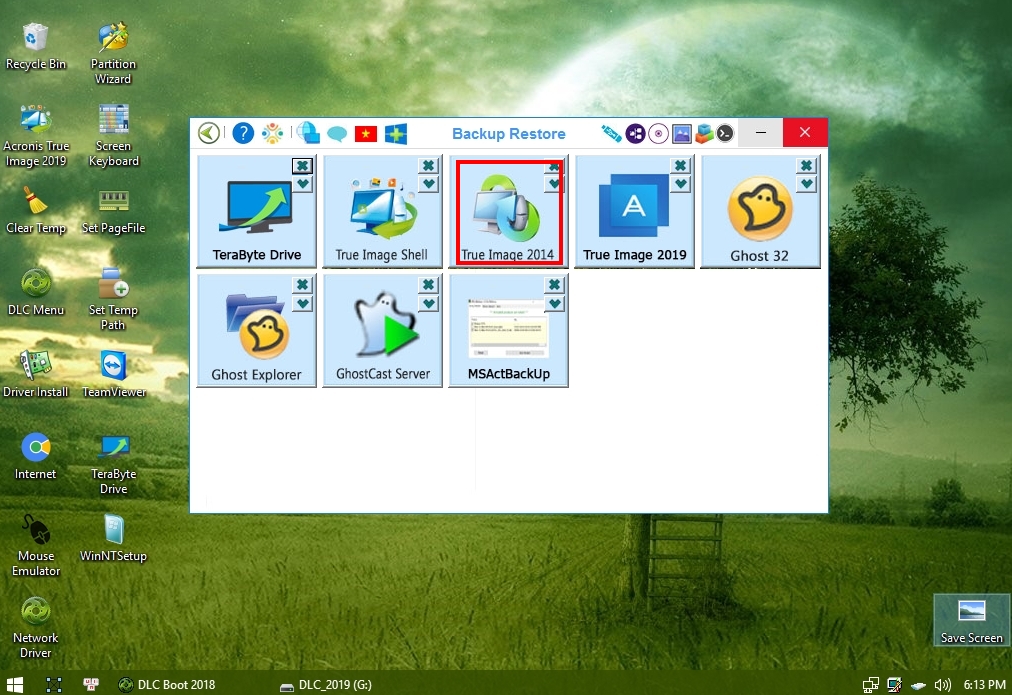Minimize the Backup Restore window
The height and width of the screenshot is (695, 1012).
761,133
